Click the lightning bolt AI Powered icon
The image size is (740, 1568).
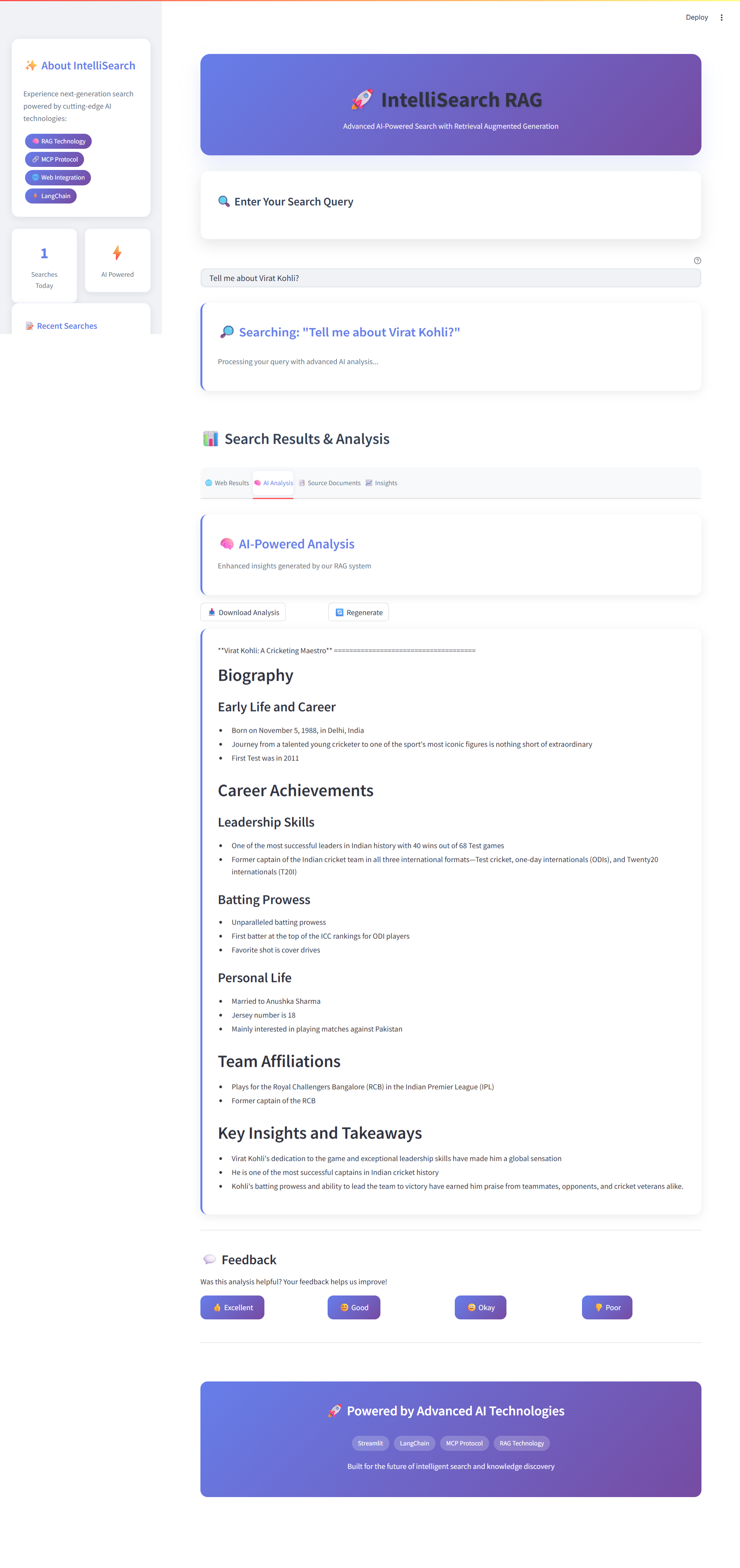pyautogui.click(x=118, y=252)
